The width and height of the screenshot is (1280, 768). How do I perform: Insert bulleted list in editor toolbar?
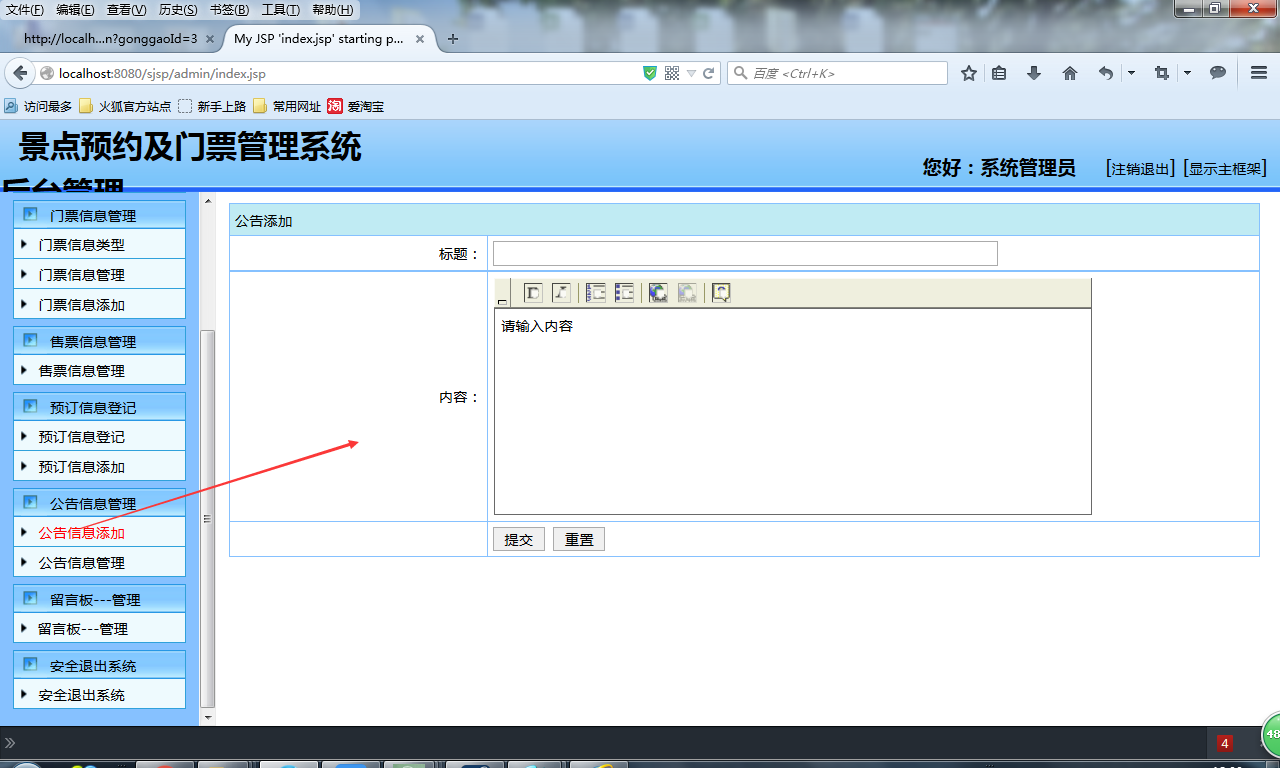click(x=624, y=292)
